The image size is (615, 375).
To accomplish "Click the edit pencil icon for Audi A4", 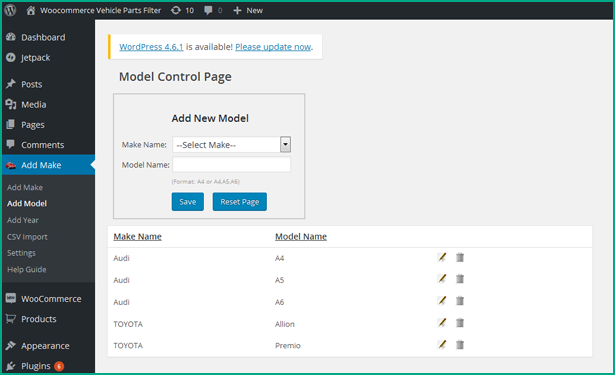I will coord(442,257).
